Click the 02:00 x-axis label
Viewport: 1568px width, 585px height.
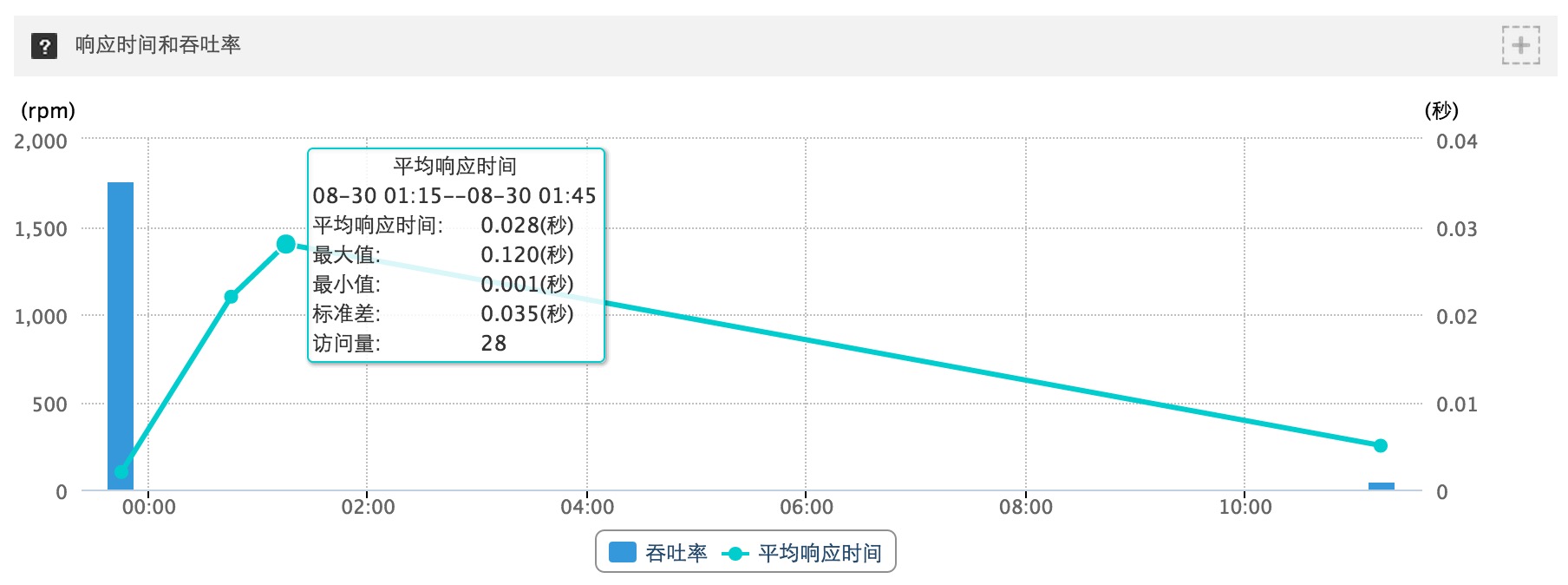click(x=368, y=507)
